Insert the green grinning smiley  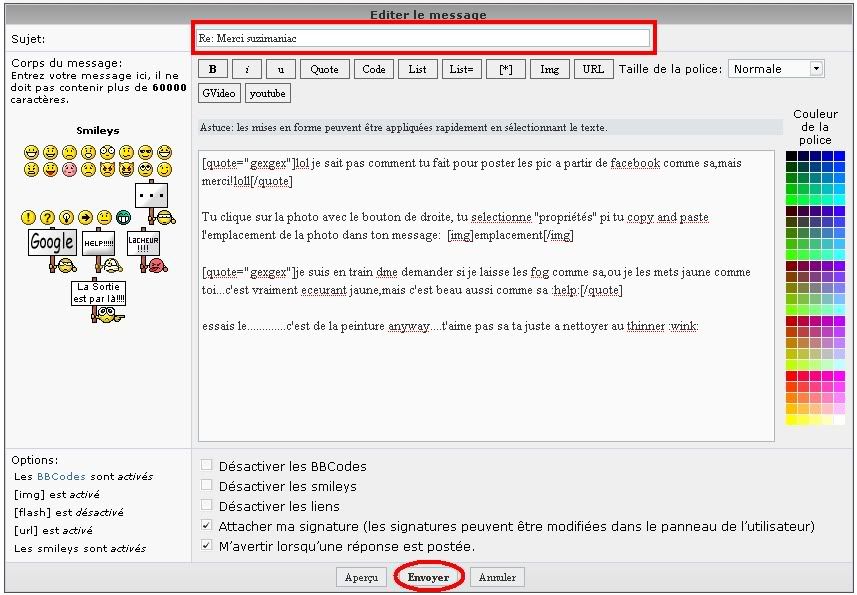point(124,217)
